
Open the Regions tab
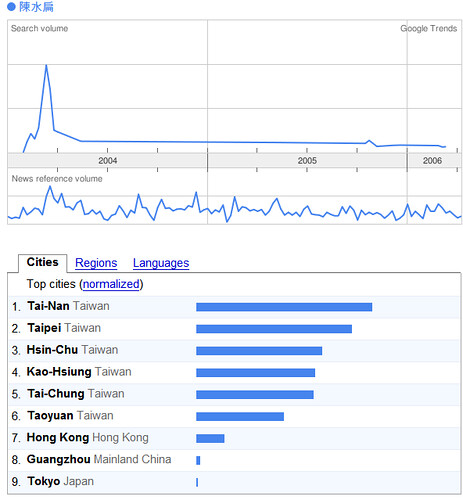point(96,263)
